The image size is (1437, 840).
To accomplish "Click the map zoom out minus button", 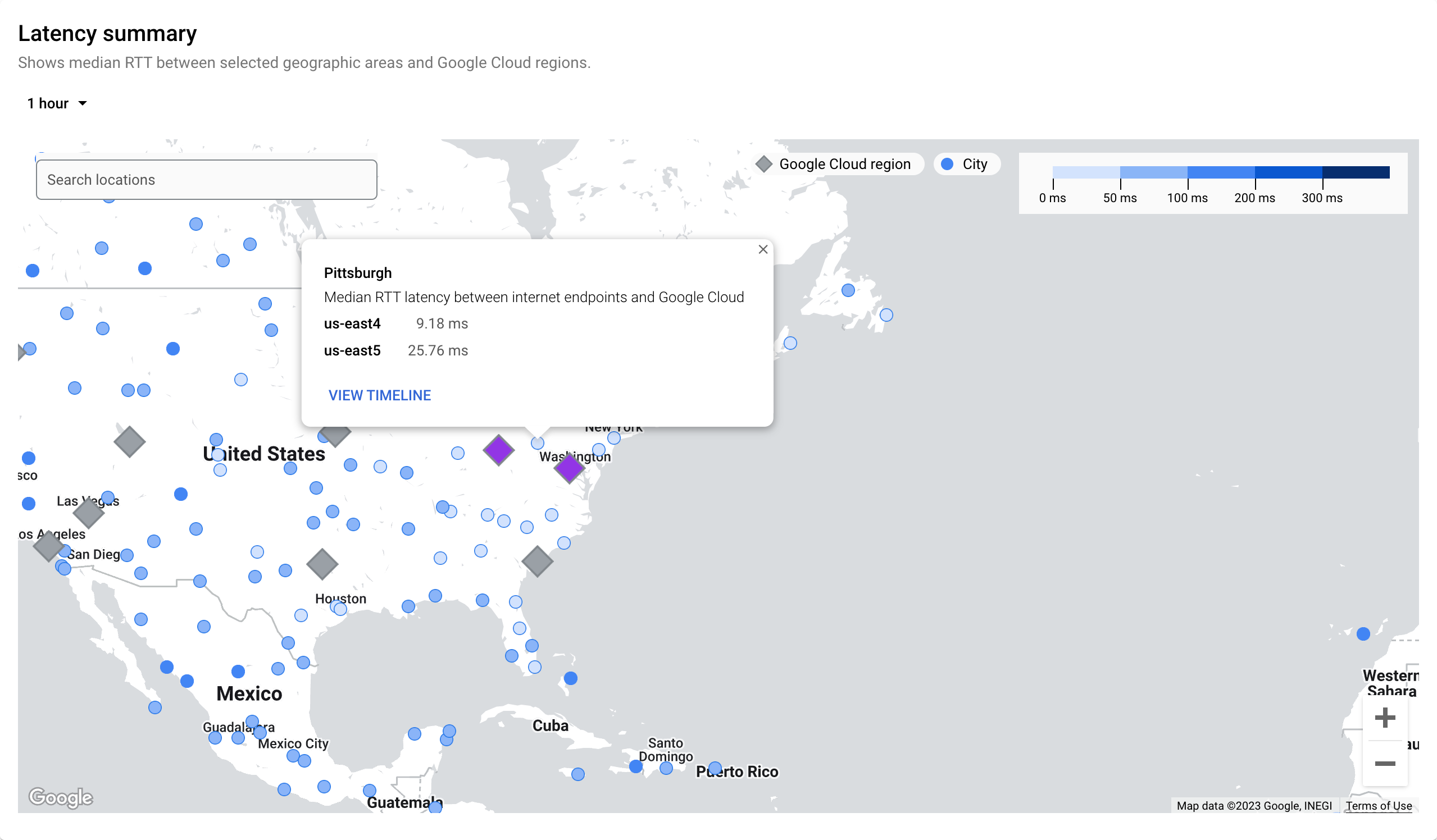I will [x=1385, y=764].
